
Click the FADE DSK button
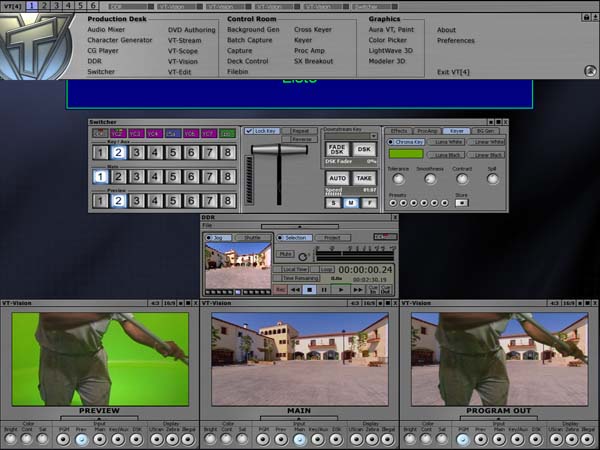coord(337,149)
